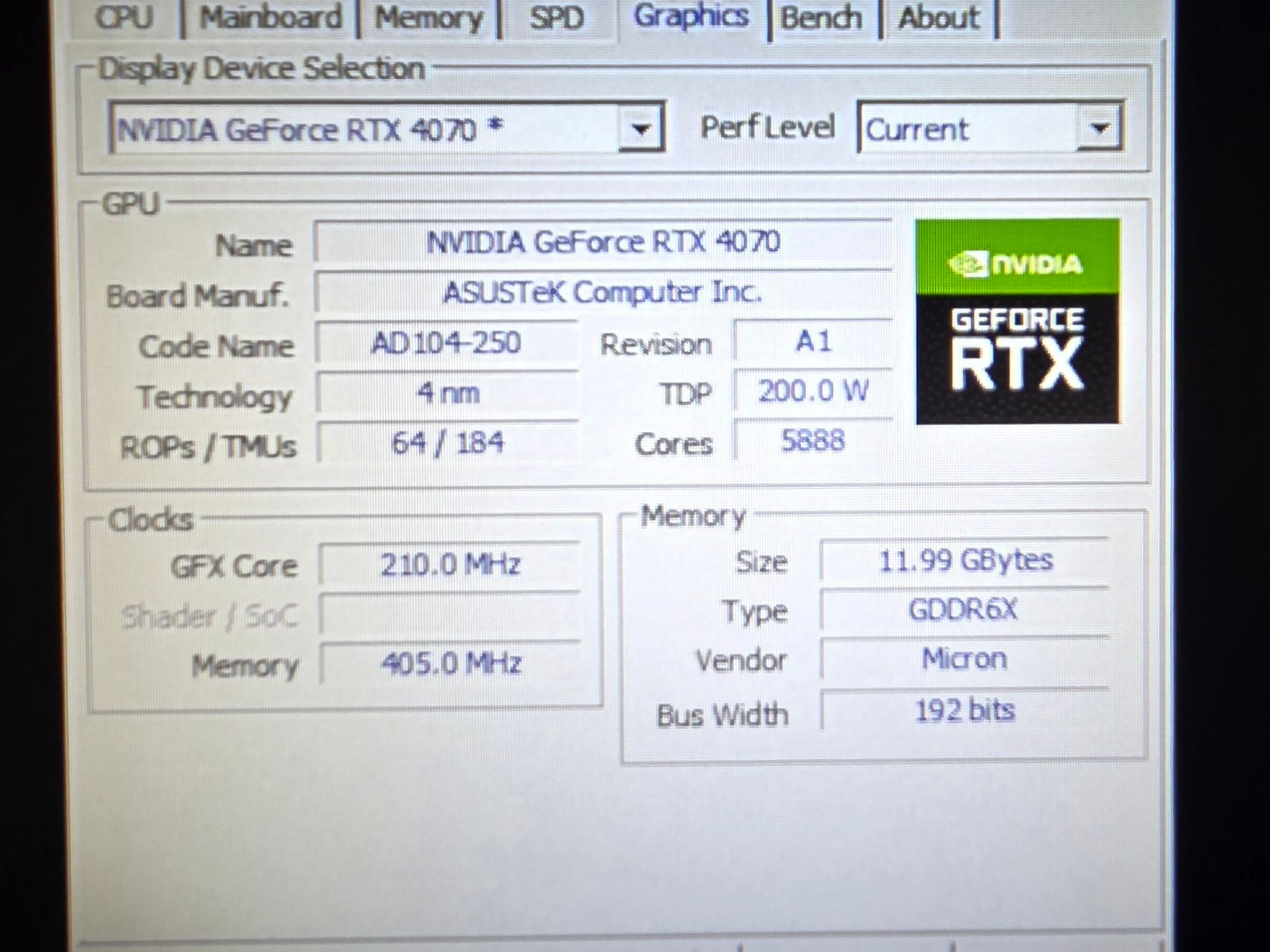Image resolution: width=1270 pixels, height=952 pixels.
Task: Click the 5888 cores value
Action: coord(813,441)
